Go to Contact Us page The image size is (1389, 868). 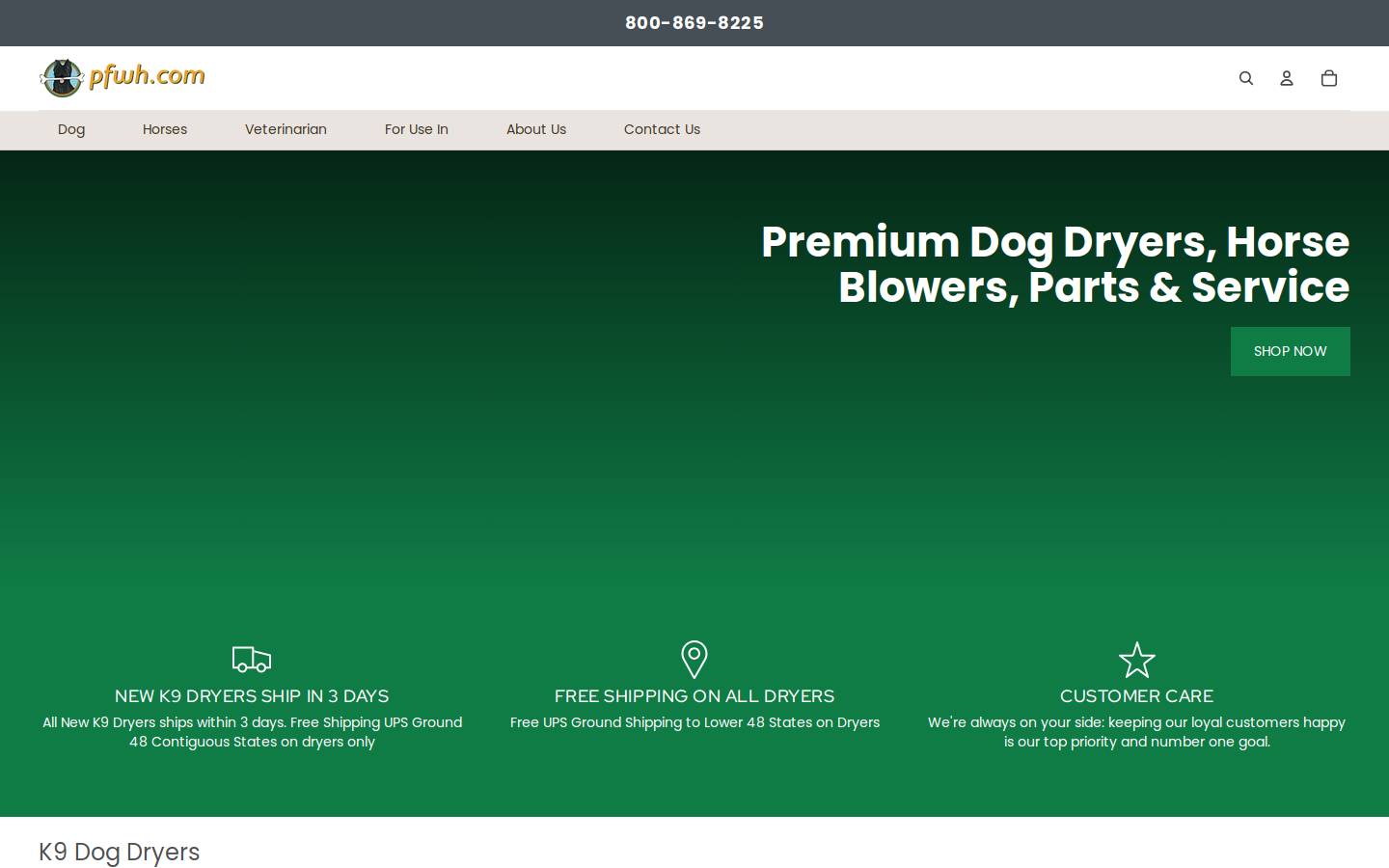662,129
